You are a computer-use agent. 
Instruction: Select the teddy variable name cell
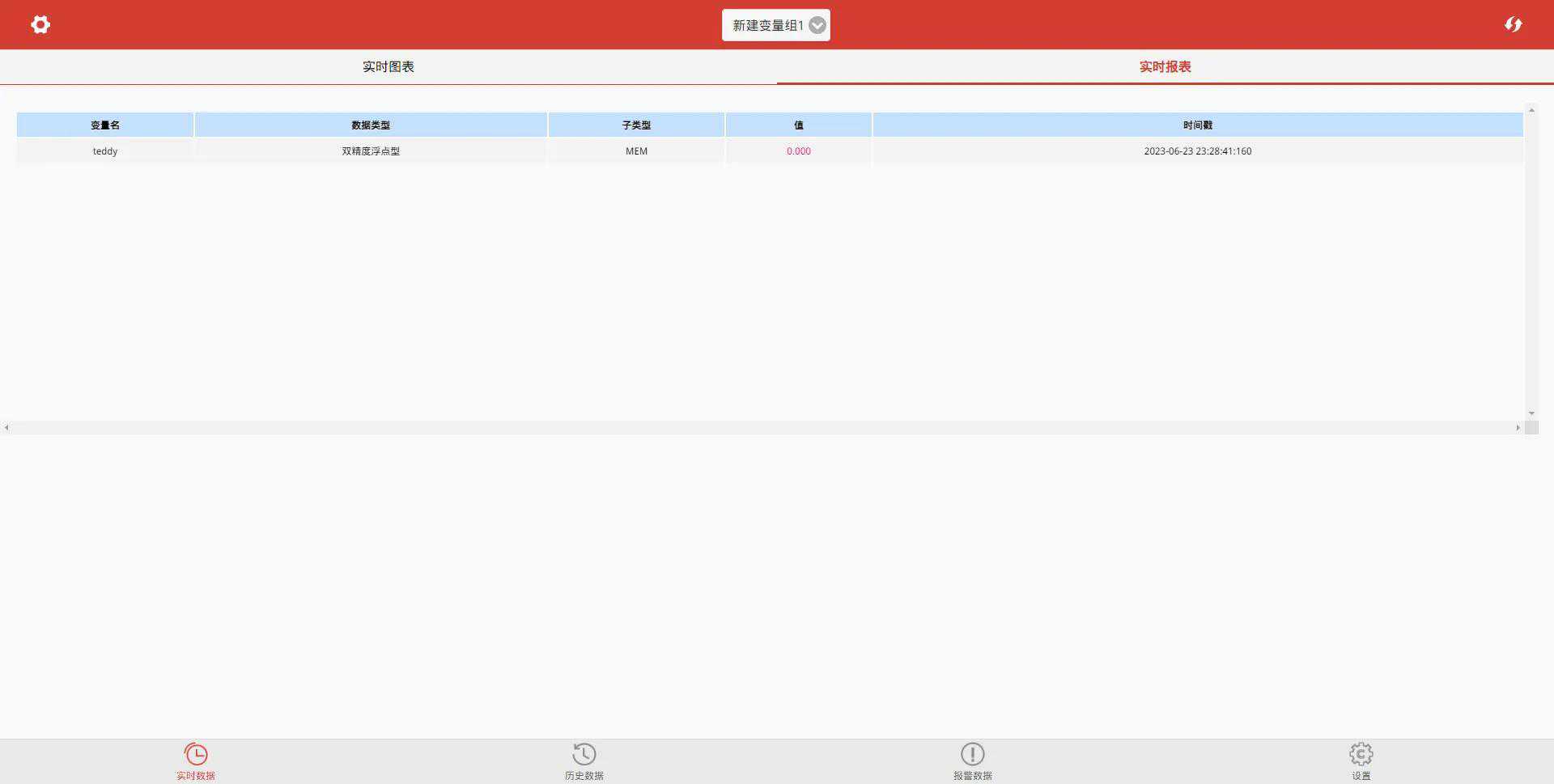pyautogui.click(x=105, y=151)
